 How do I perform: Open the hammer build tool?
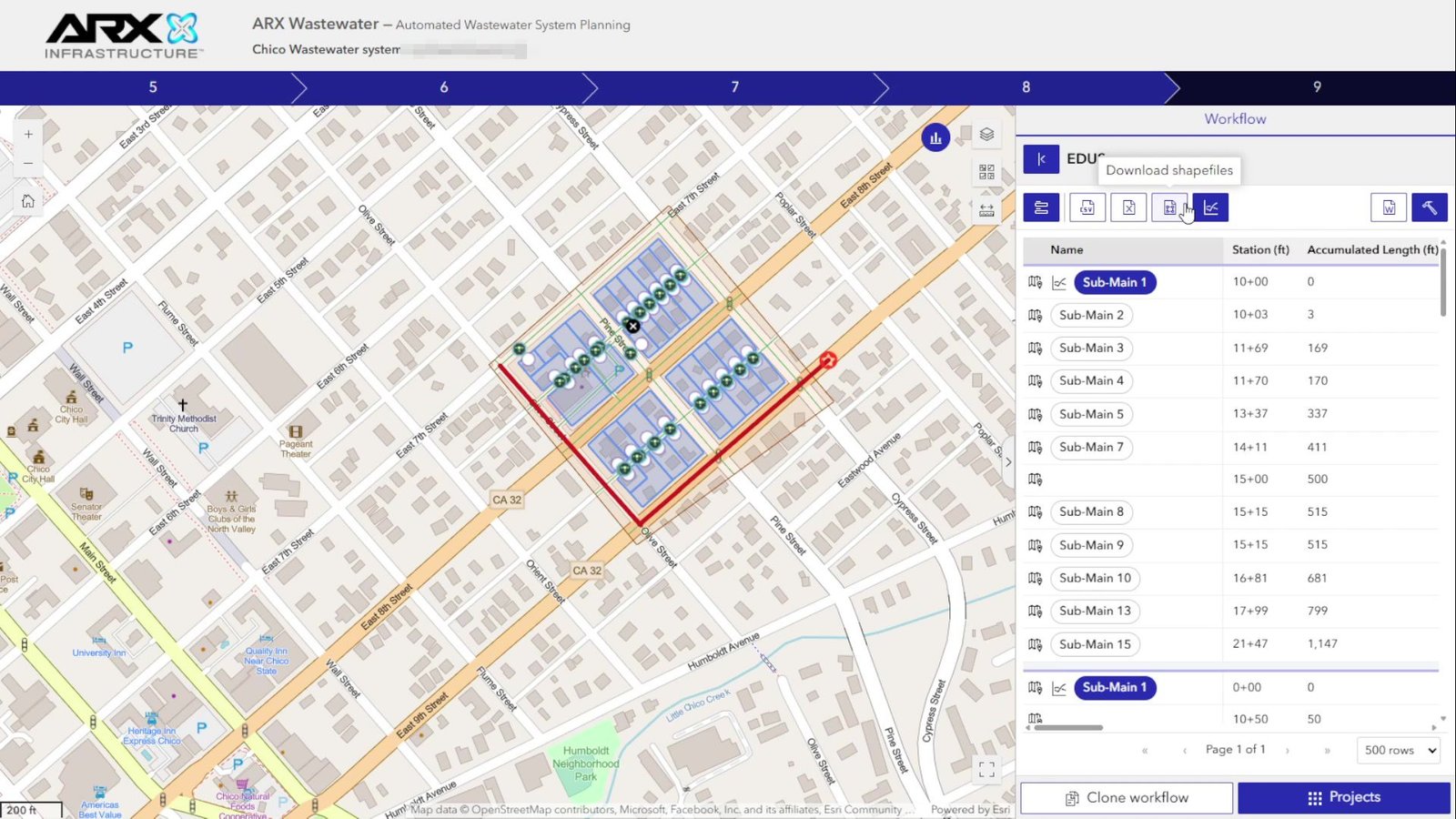(1430, 207)
